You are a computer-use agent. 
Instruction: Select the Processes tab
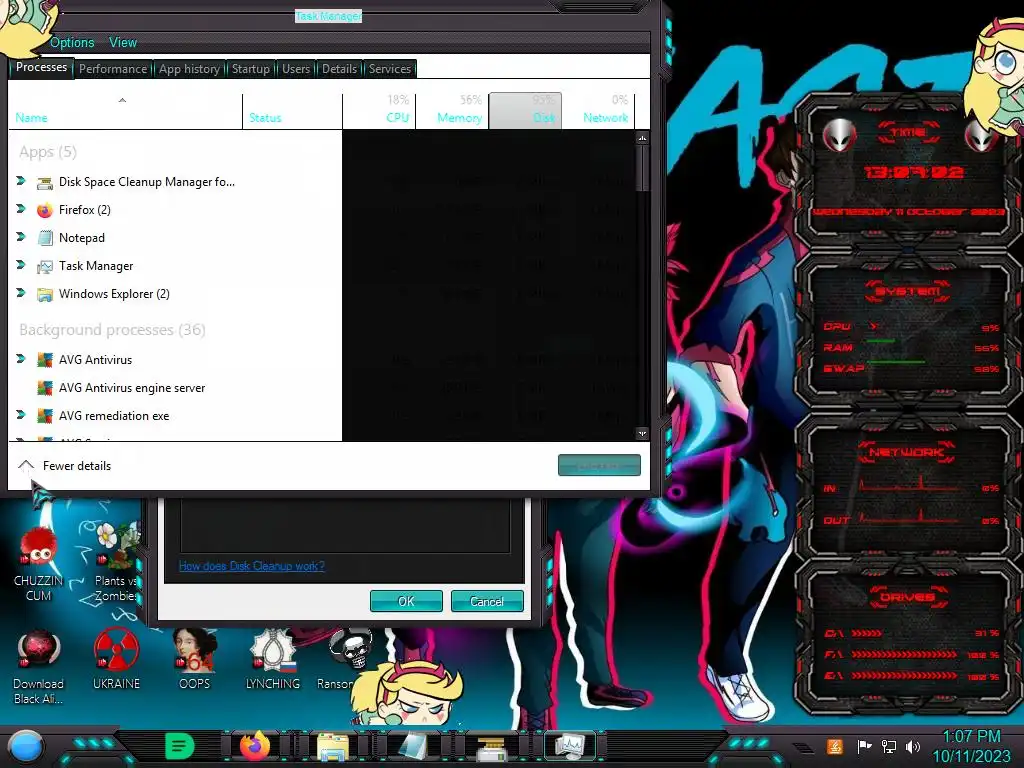(x=41, y=67)
